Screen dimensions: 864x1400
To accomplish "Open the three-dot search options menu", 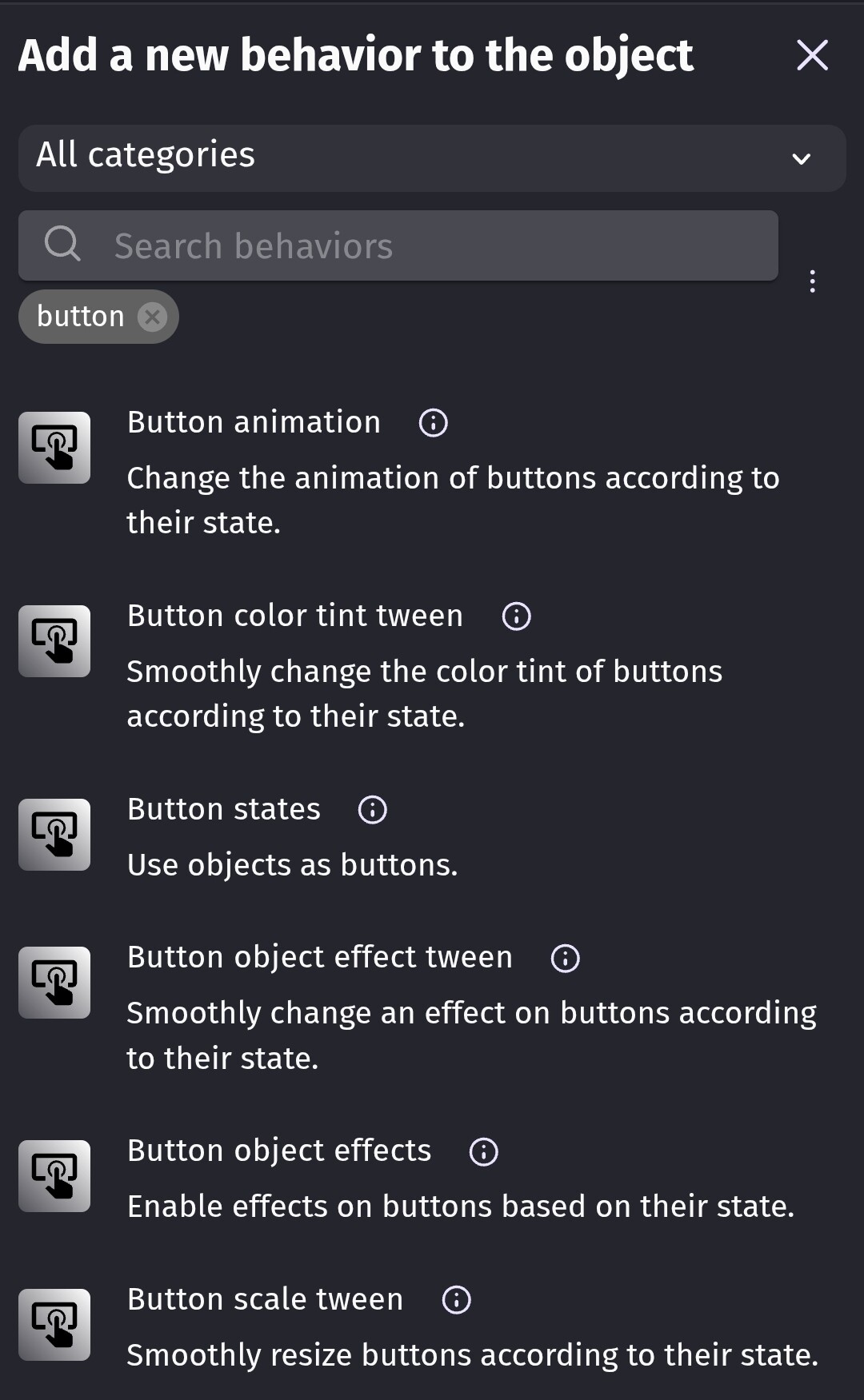I will click(x=813, y=281).
